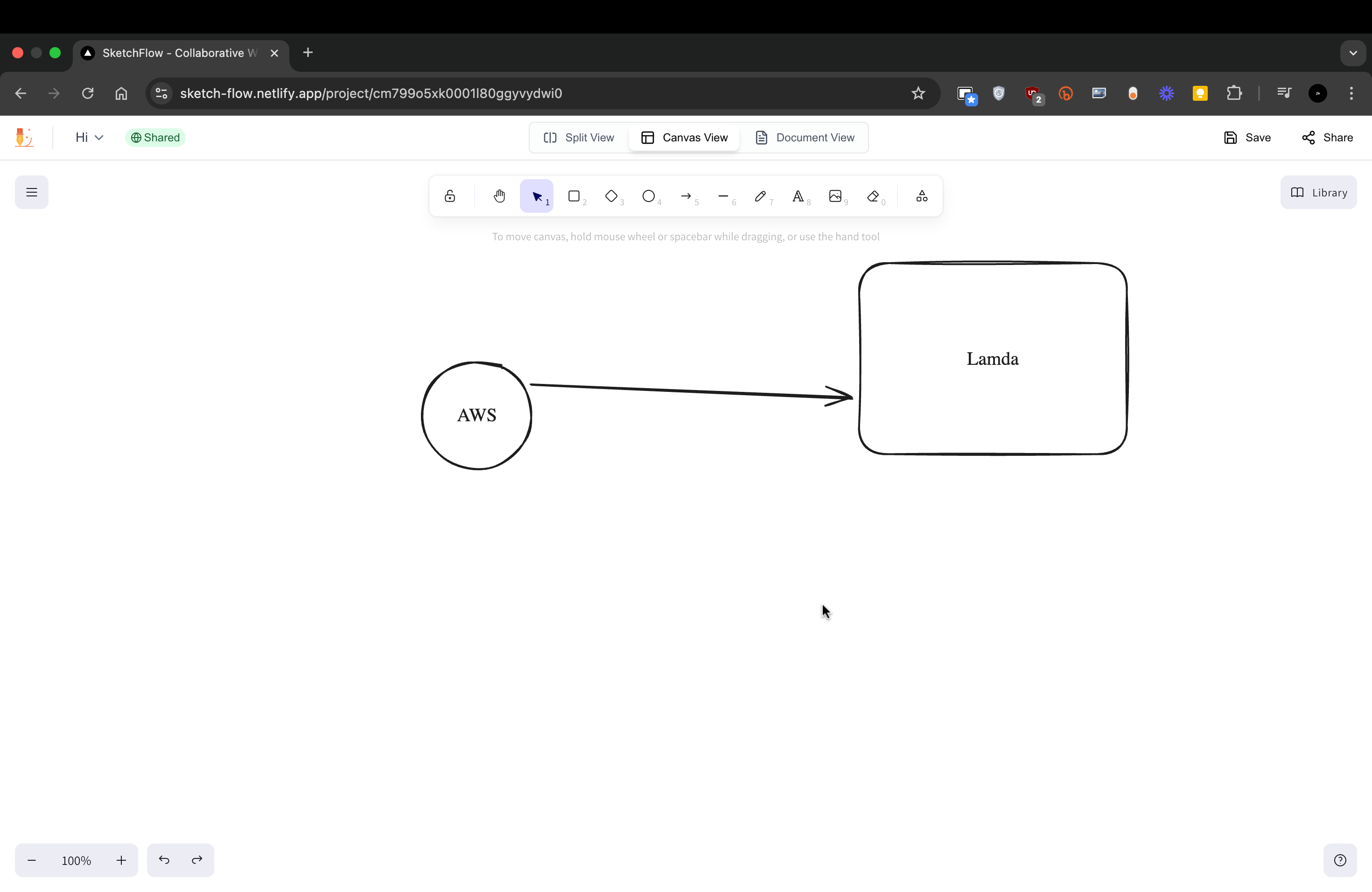1372x892 pixels.
Task: Click the Shared status badge
Action: [x=155, y=138]
